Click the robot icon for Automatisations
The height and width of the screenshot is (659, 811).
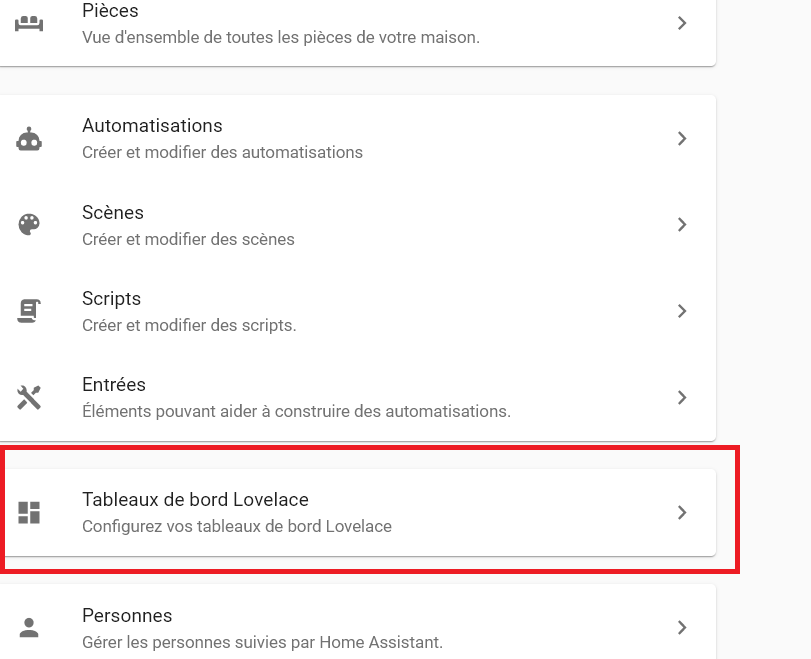pos(29,139)
